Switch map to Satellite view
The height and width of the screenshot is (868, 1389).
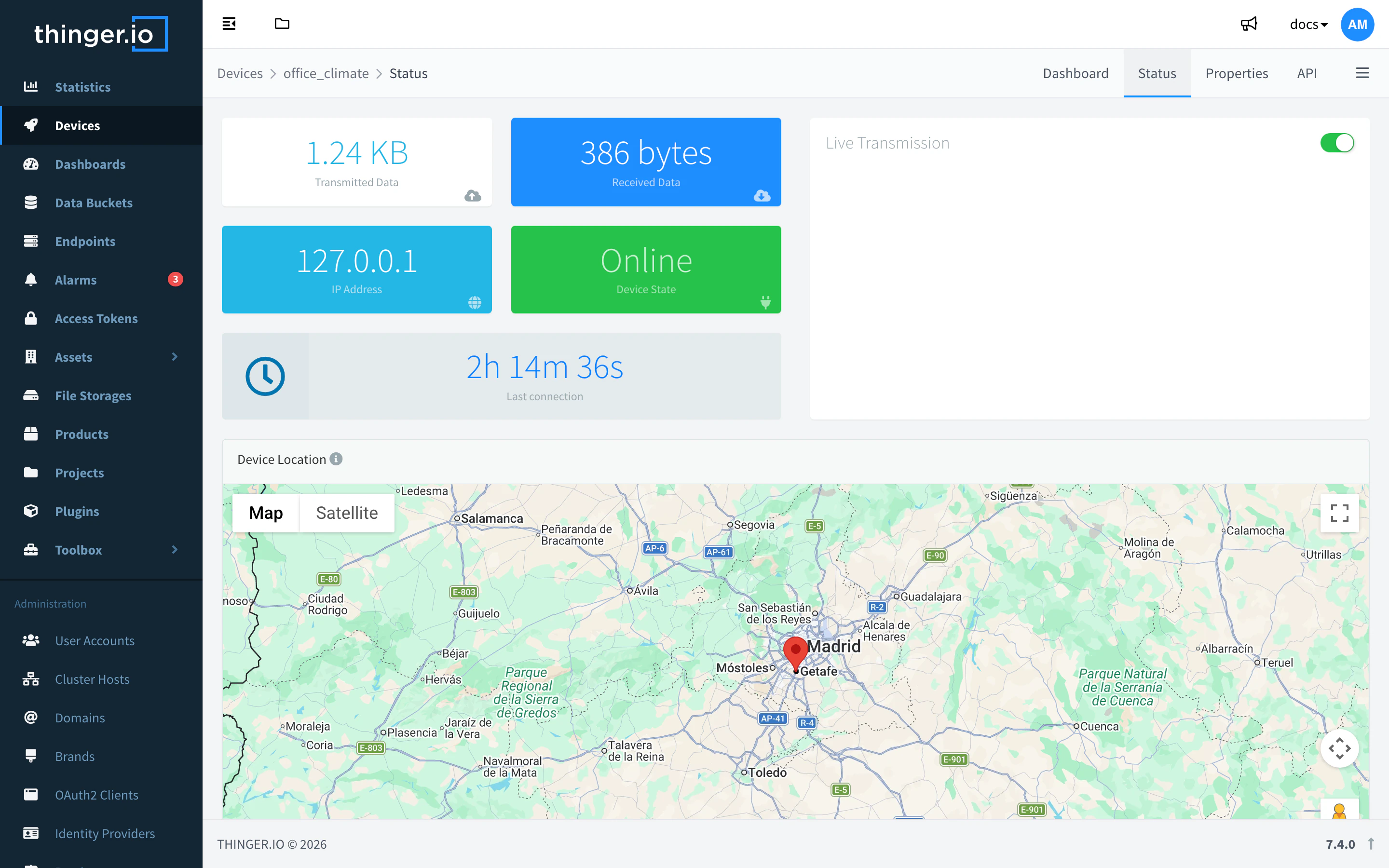[x=347, y=513]
